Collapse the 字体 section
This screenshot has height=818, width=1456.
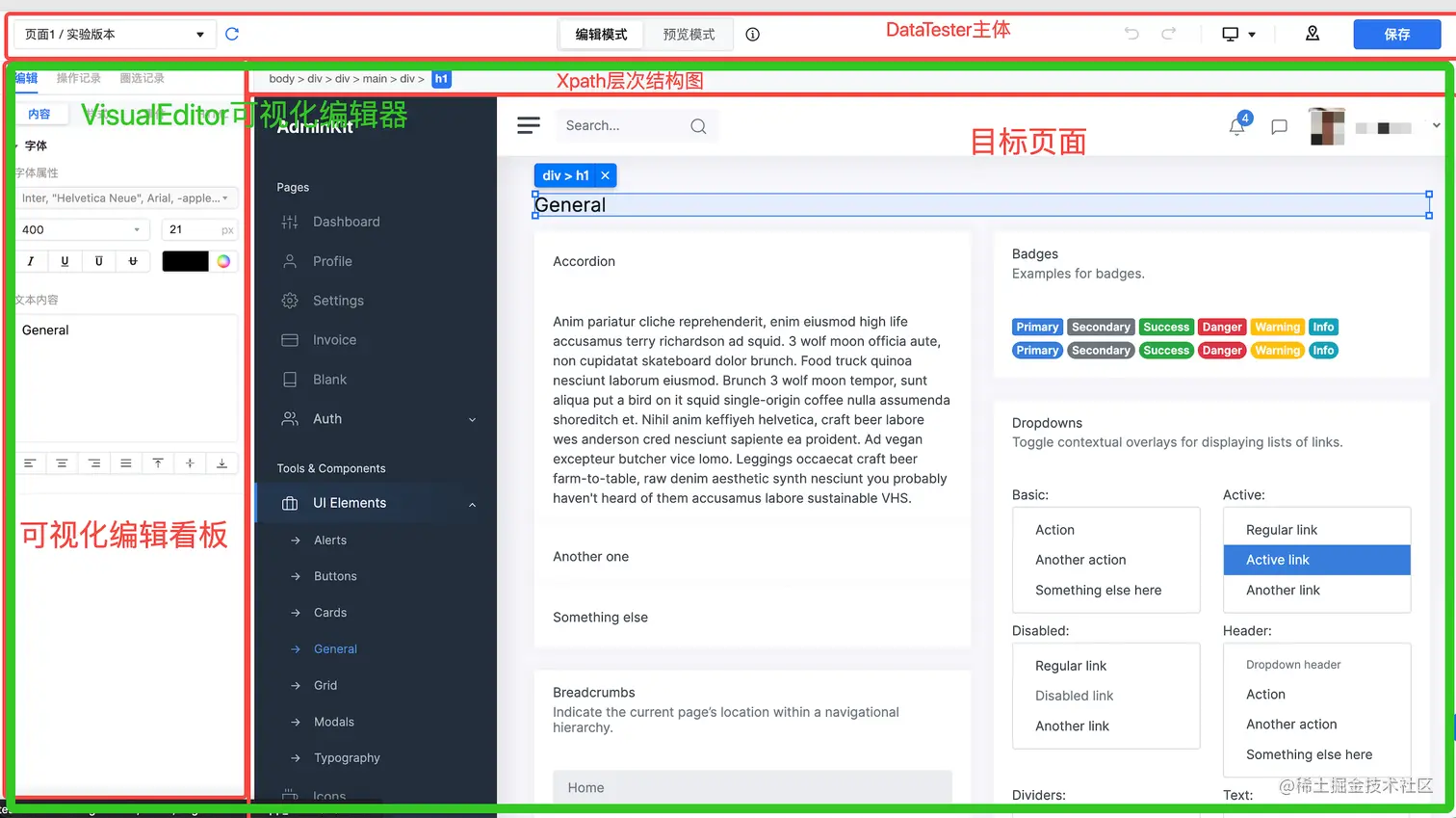(32, 145)
